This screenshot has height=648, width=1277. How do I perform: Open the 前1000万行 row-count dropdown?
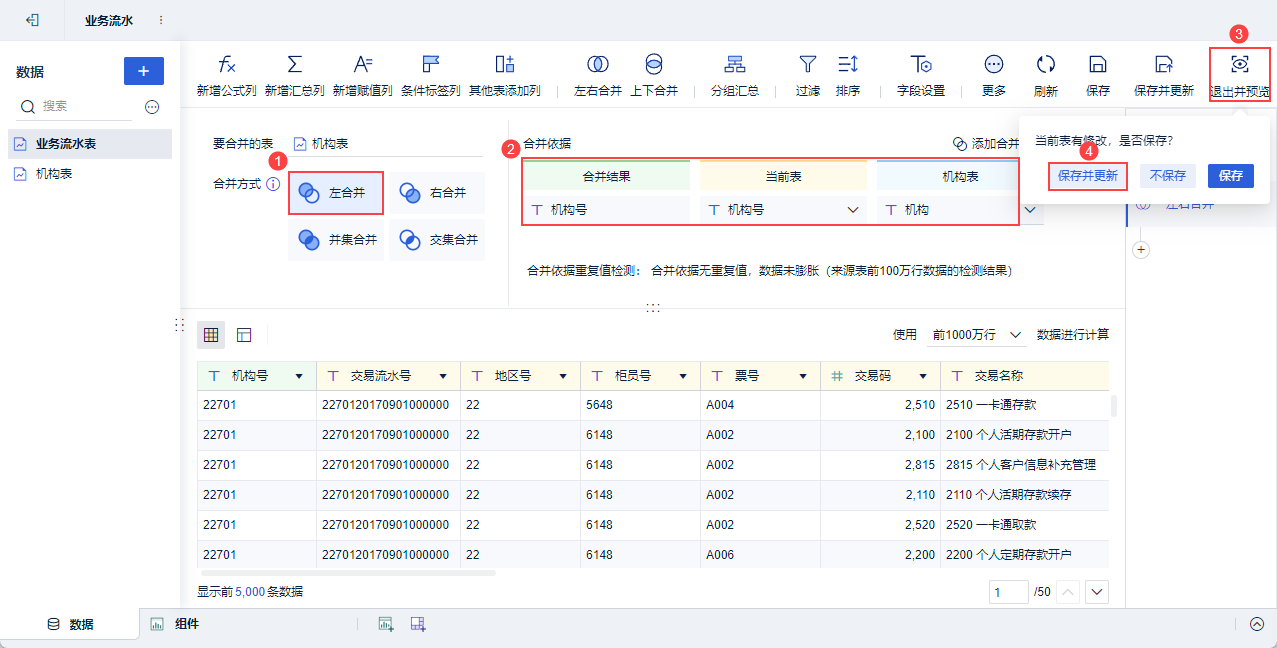(978, 335)
